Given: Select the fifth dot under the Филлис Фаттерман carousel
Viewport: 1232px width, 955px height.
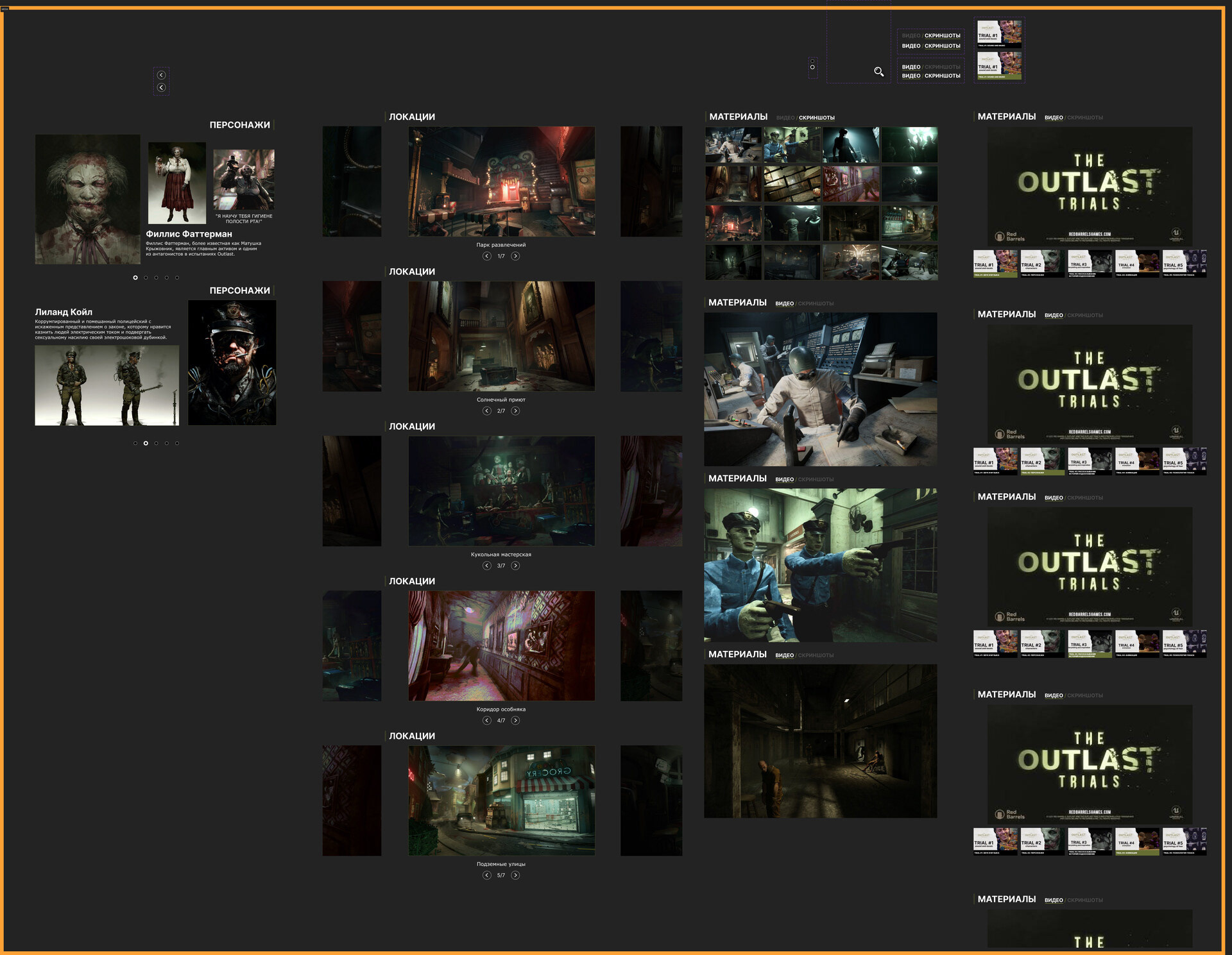Looking at the screenshot, I should (177, 278).
